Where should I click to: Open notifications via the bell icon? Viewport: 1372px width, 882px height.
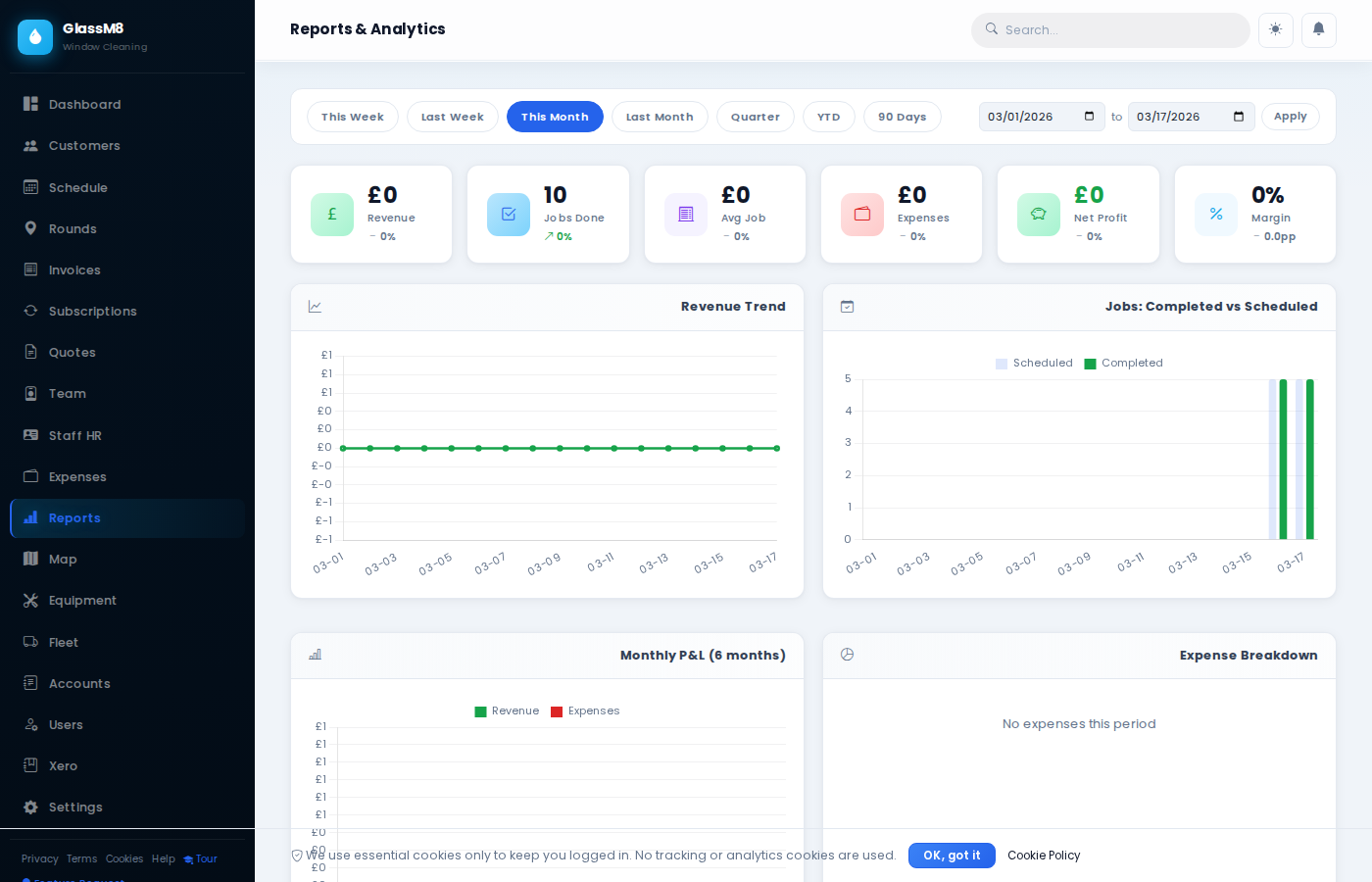[1319, 30]
